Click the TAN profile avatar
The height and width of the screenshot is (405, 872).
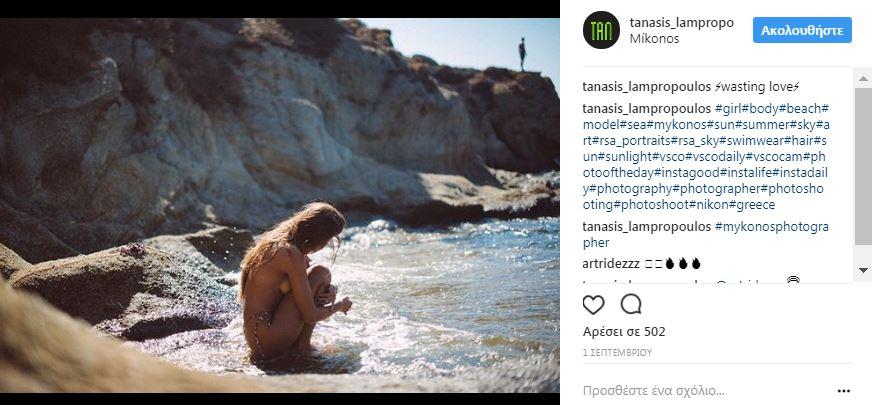point(601,31)
